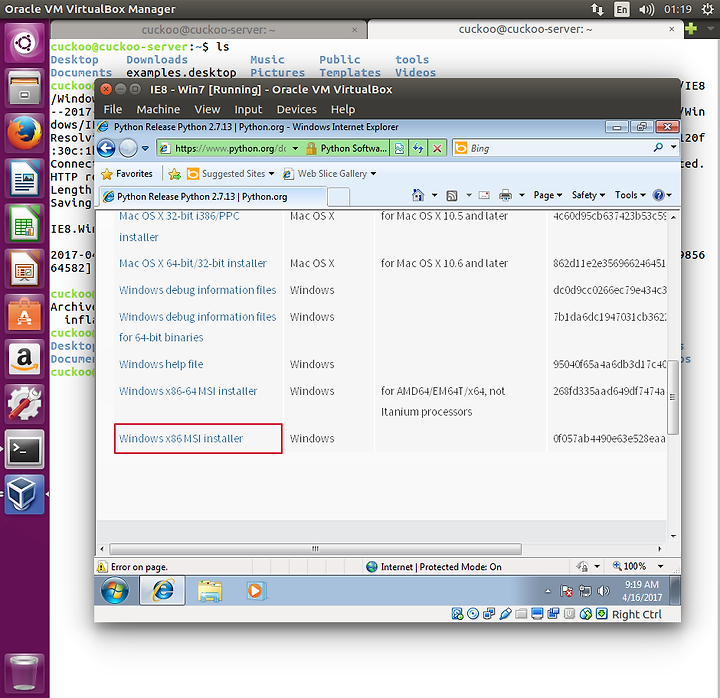
Task: Click the Win7 tray volume speaker
Action: pyautogui.click(x=602, y=591)
